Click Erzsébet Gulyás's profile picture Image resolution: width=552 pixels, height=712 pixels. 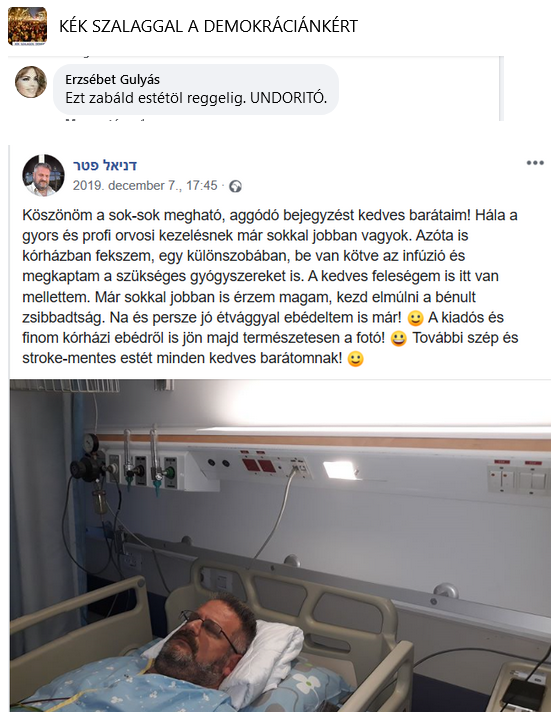point(31,82)
